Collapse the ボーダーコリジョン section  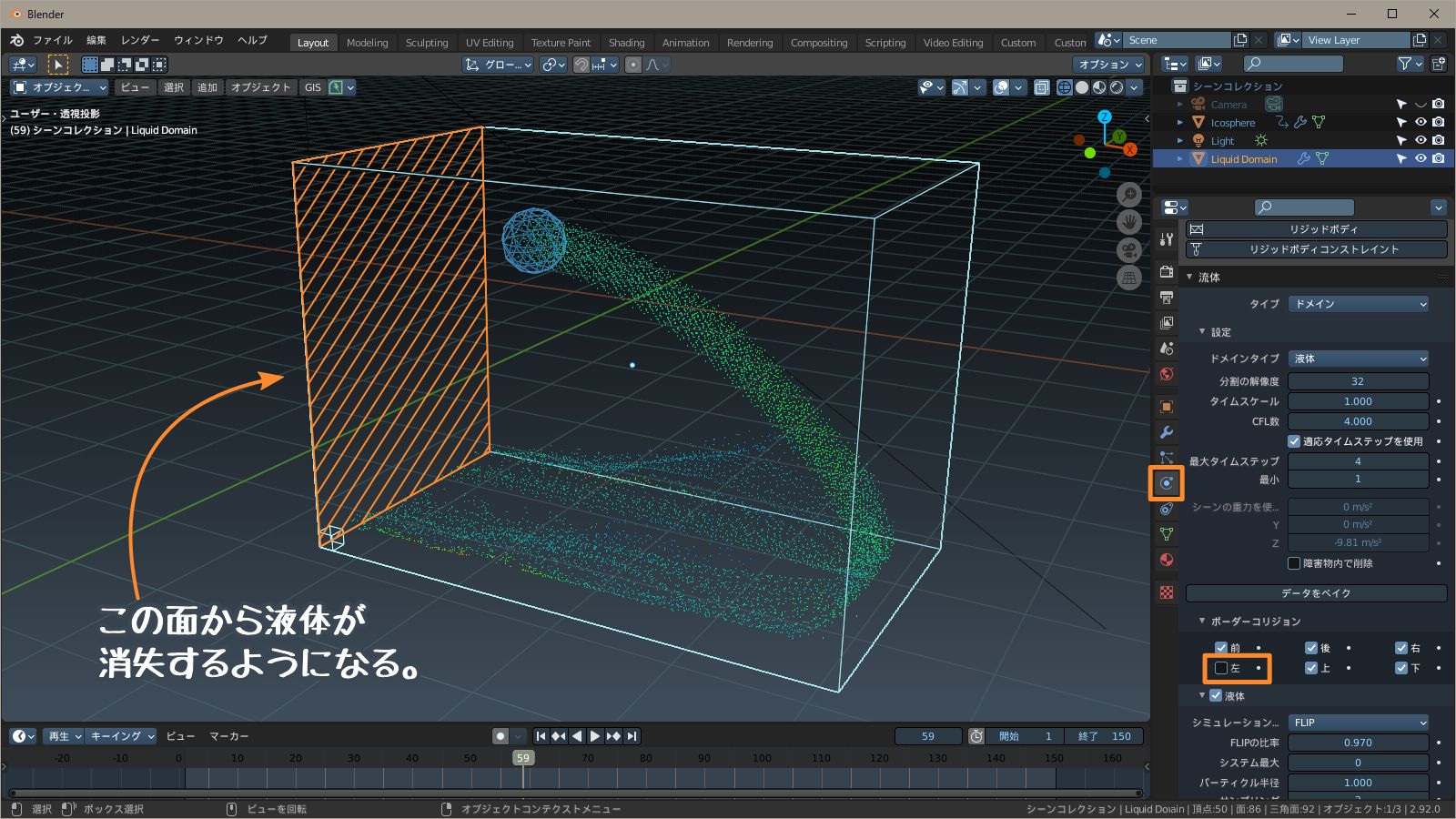pyautogui.click(x=1202, y=621)
